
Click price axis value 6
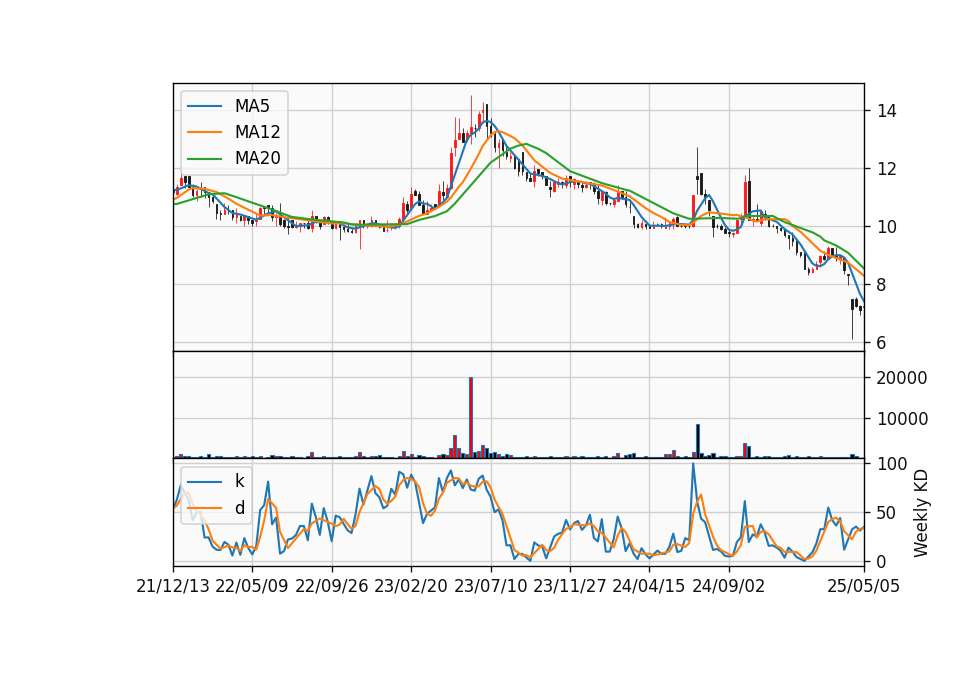882,343
